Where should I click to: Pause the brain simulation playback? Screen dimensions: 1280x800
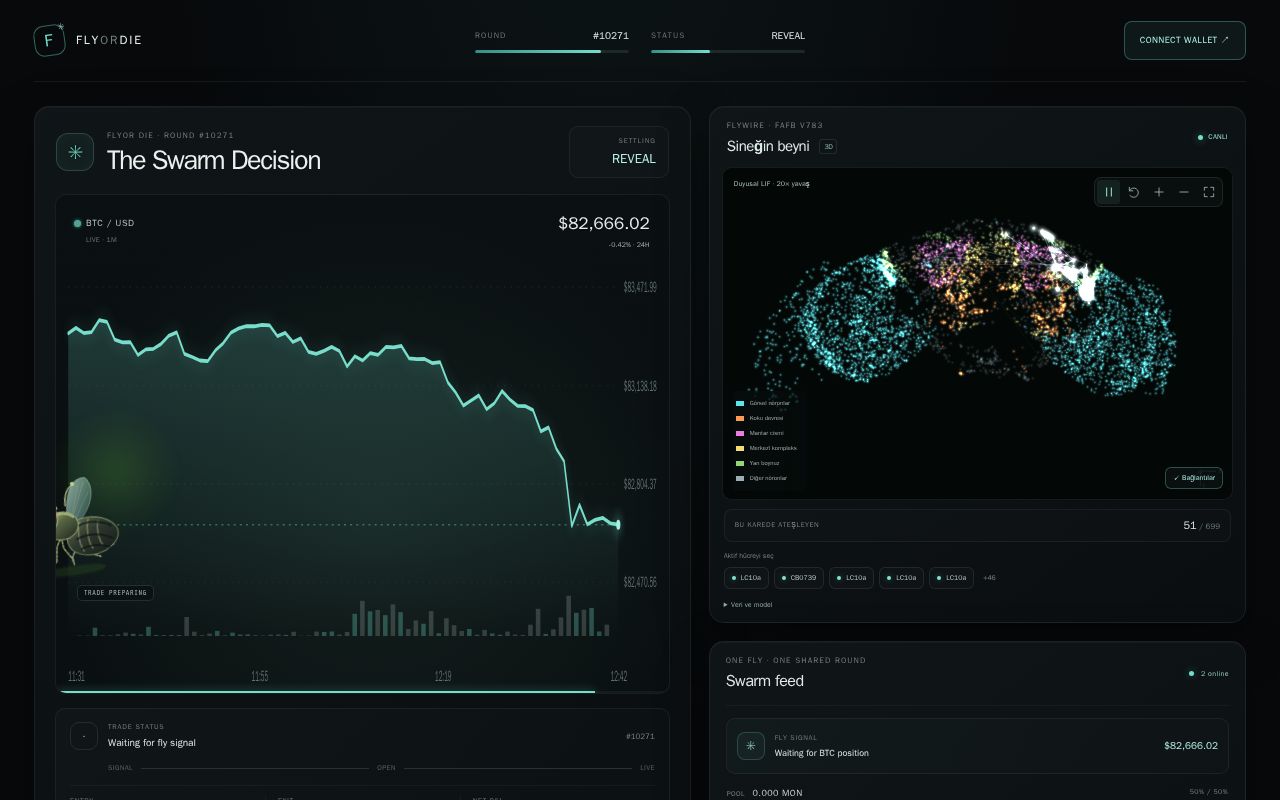tap(1109, 192)
